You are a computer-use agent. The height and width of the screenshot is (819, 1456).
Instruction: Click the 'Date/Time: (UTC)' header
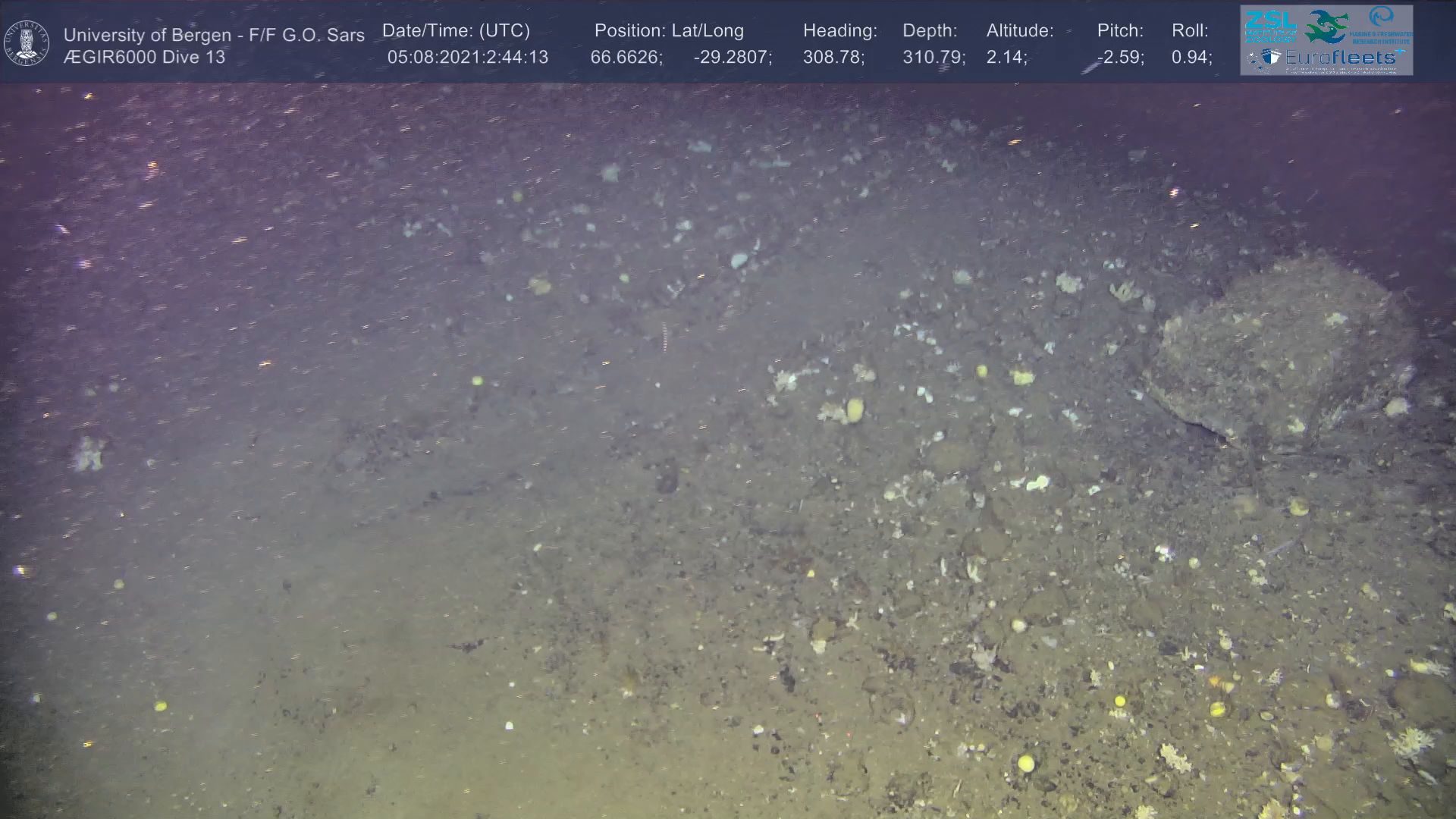tap(456, 30)
